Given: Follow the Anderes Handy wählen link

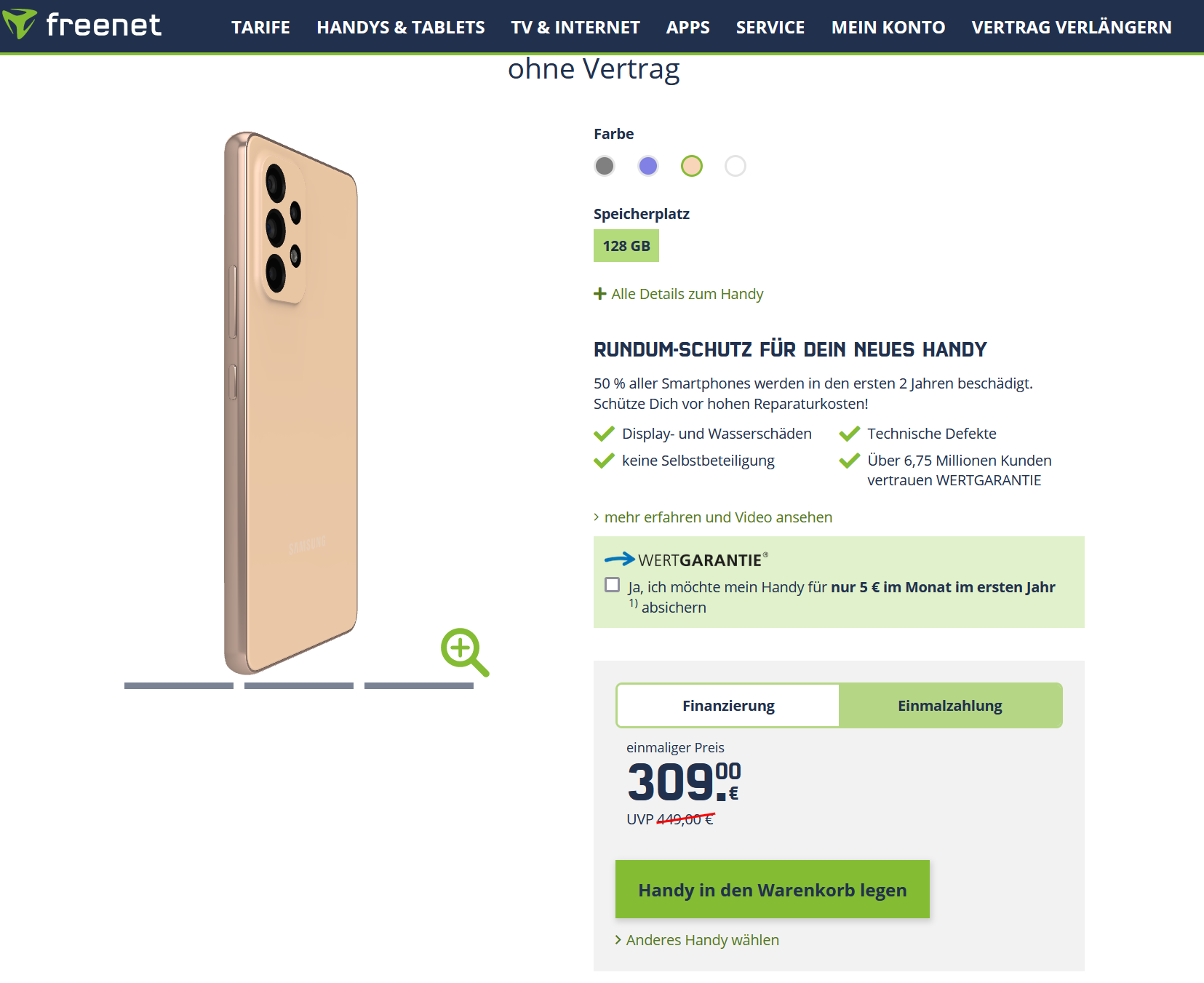Looking at the screenshot, I should [x=702, y=940].
